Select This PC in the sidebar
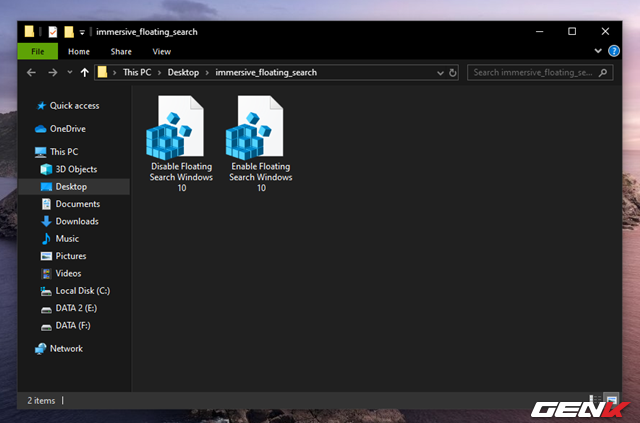The height and width of the screenshot is (423, 640). click(56, 152)
